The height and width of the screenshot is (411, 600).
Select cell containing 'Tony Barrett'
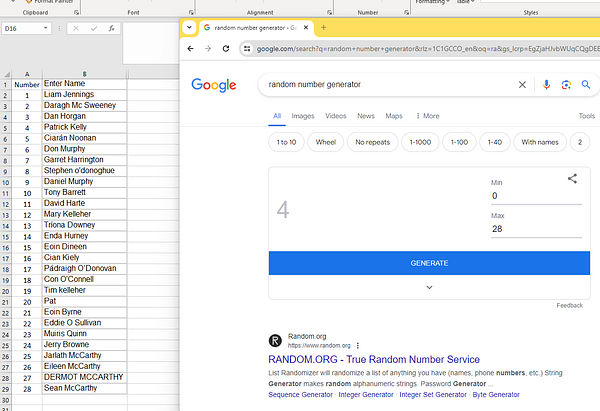85,192
